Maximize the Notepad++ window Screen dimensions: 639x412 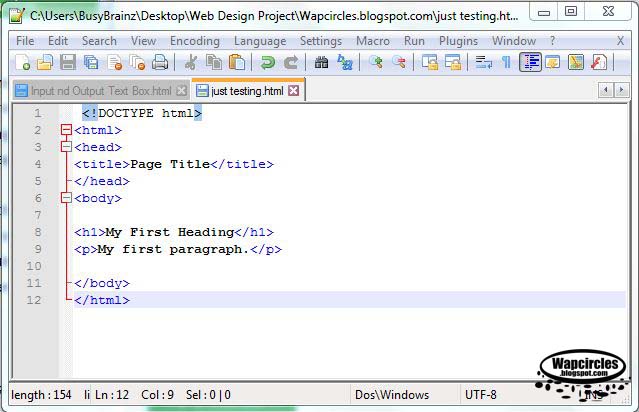[x=571, y=11]
